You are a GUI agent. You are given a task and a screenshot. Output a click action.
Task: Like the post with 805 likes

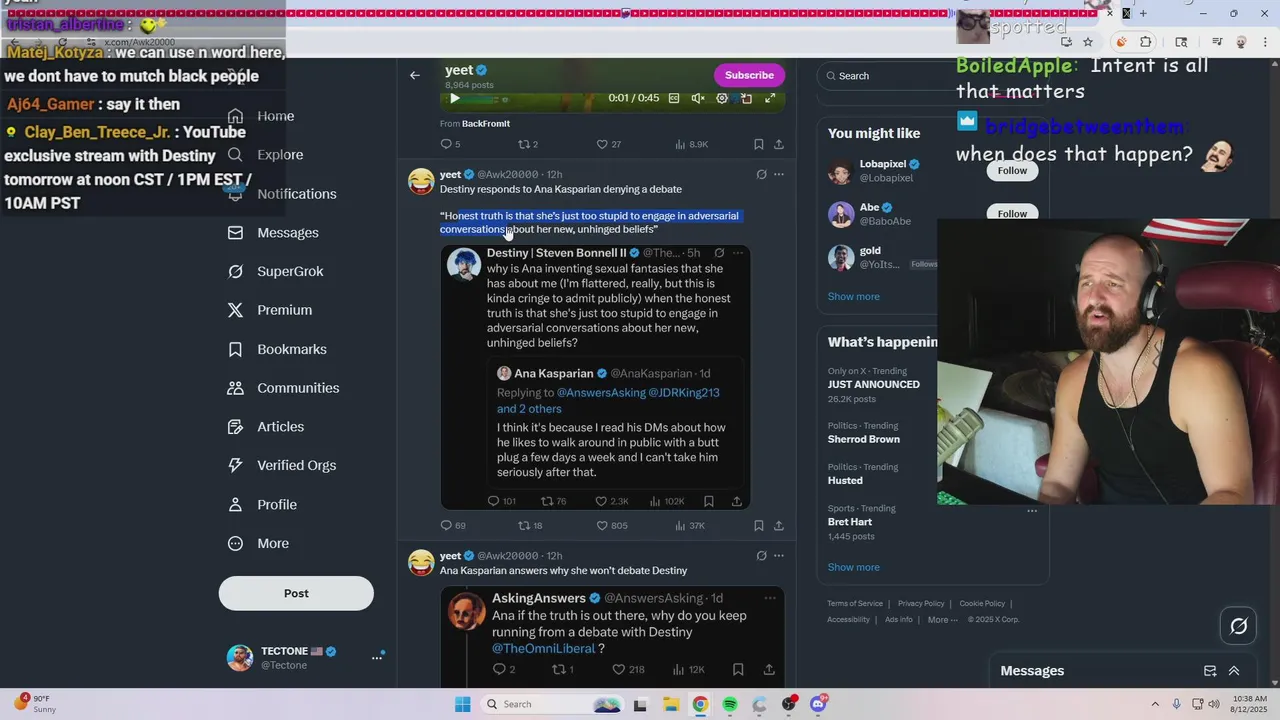(x=612, y=525)
